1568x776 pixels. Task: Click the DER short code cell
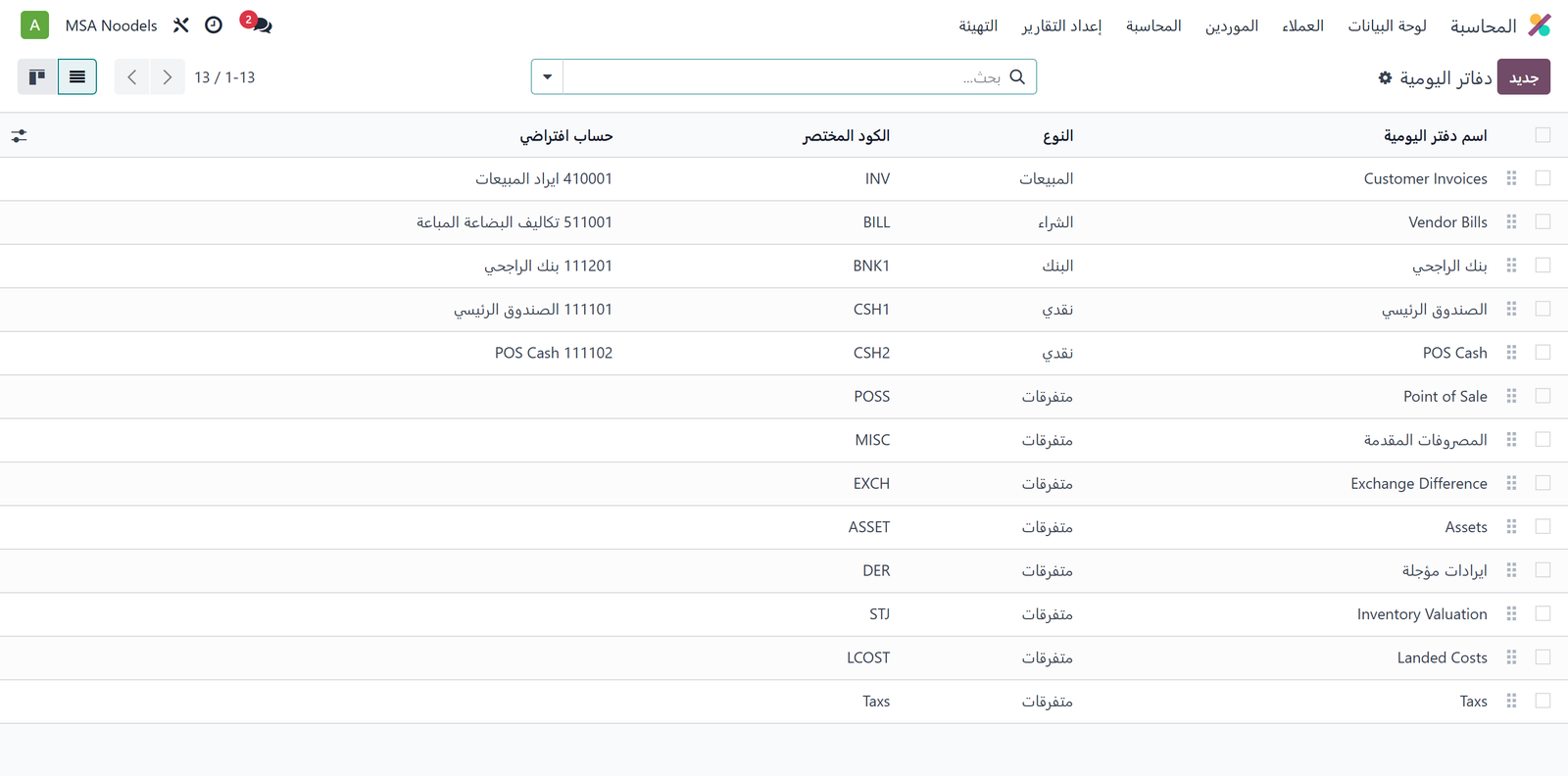876,570
